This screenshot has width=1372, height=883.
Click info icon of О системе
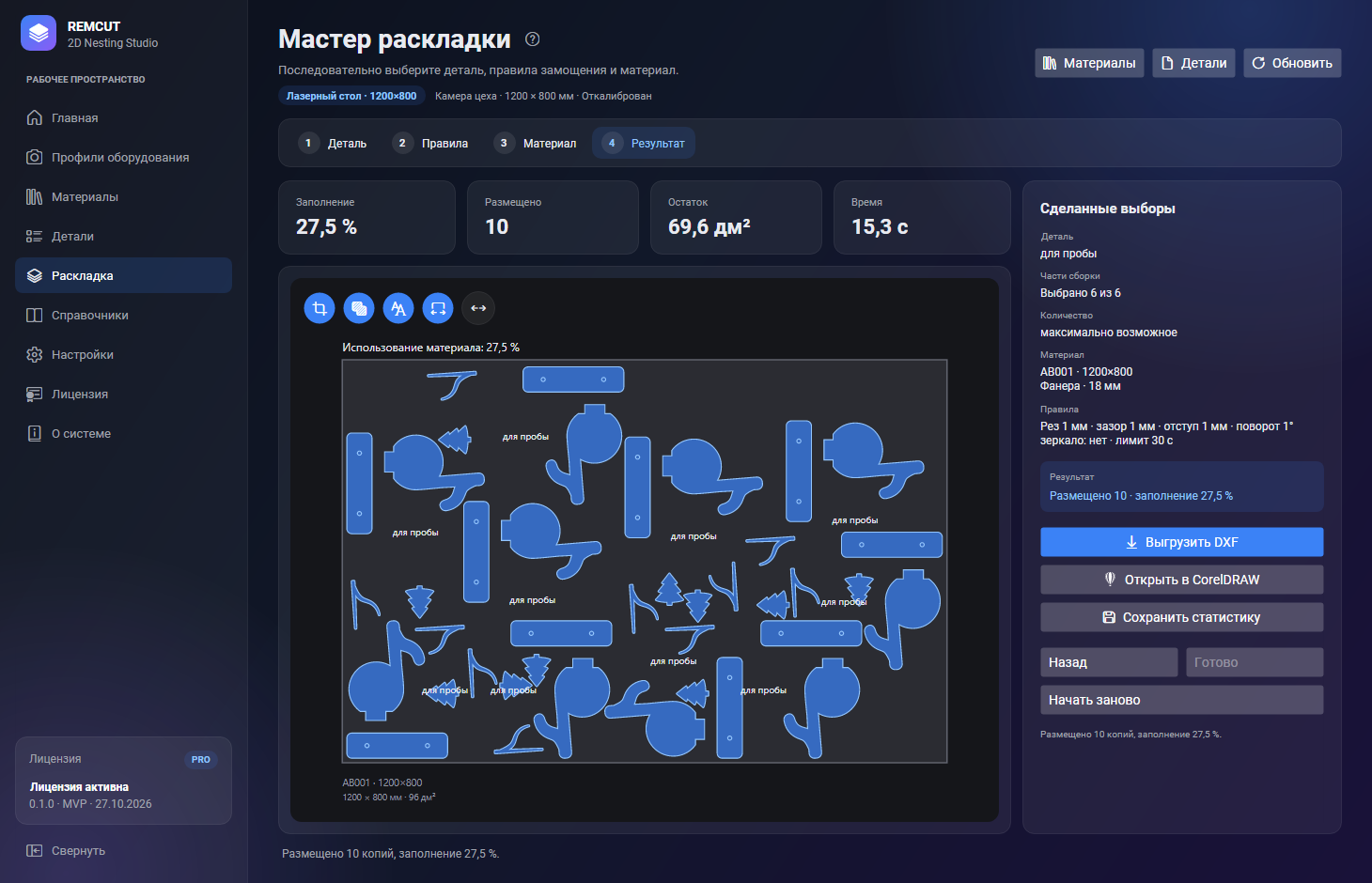pos(35,434)
